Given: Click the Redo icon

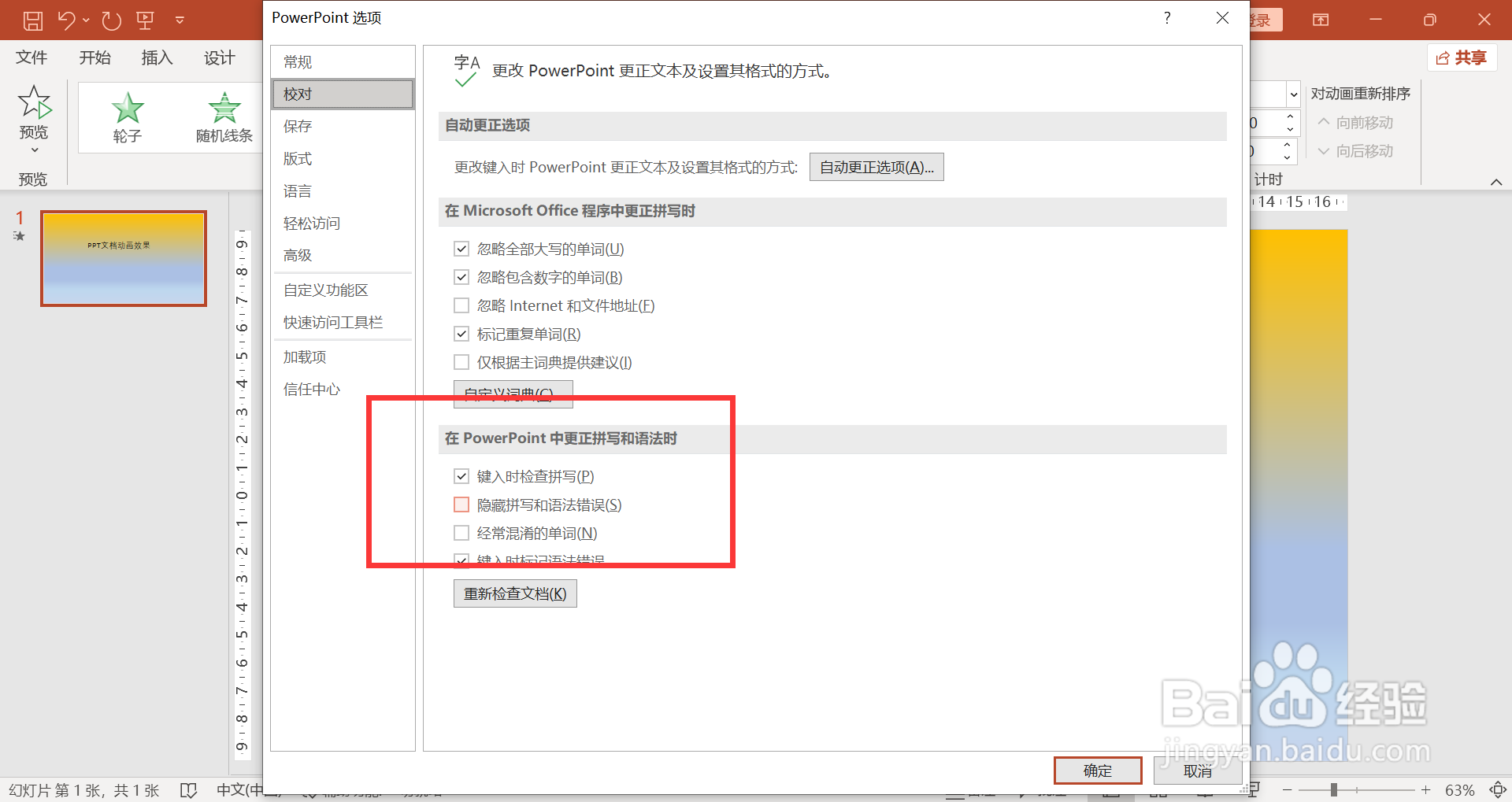Looking at the screenshot, I should (112, 20).
